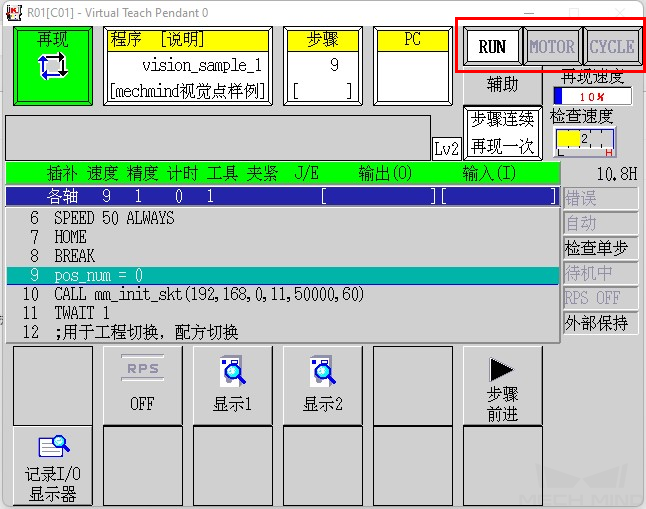Select program line 6 SPEED 50 ALWAYS

pos(283,218)
